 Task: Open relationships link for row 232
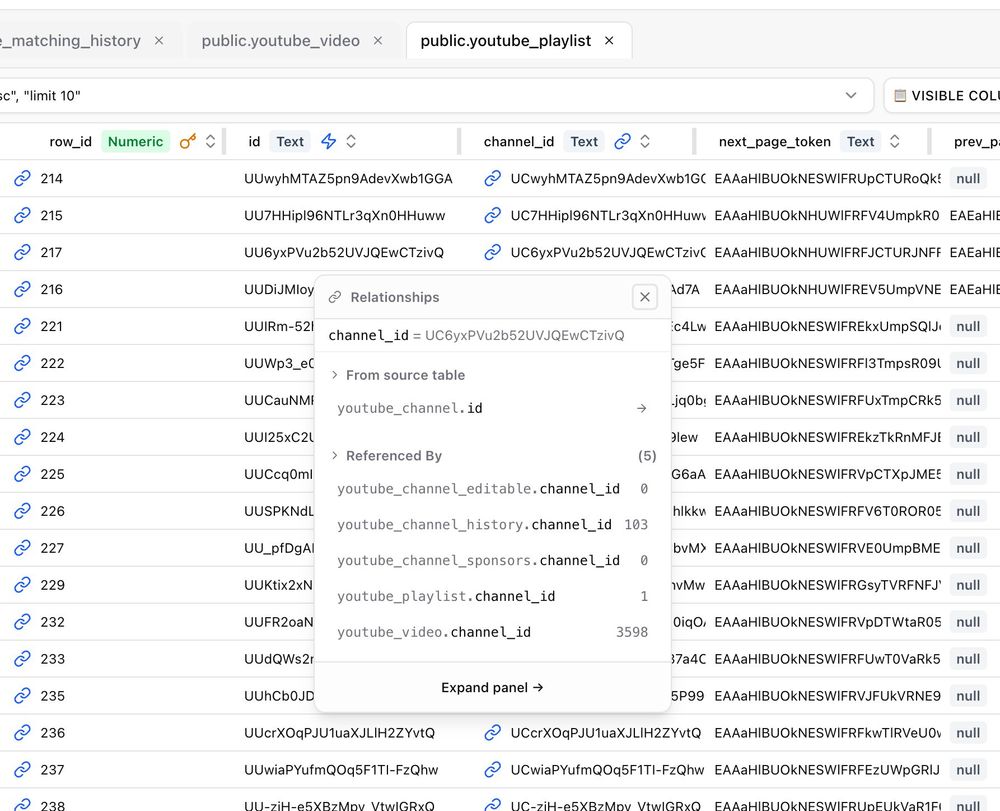pyautogui.click(x=22, y=622)
